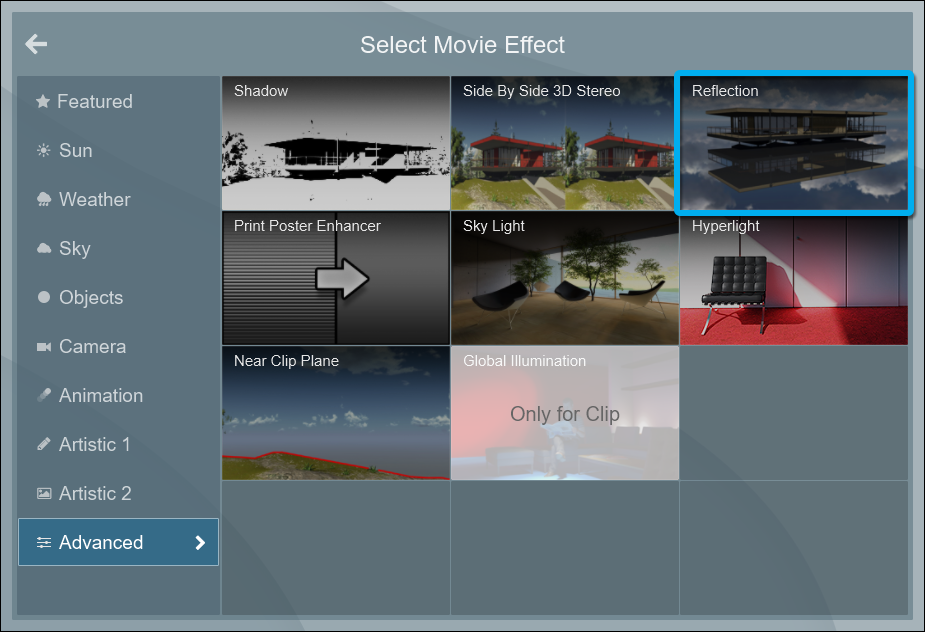This screenshot has height=632, width=925.
Task: Choose the Hyperlight effect thumbnail
Action: point(794,278)
